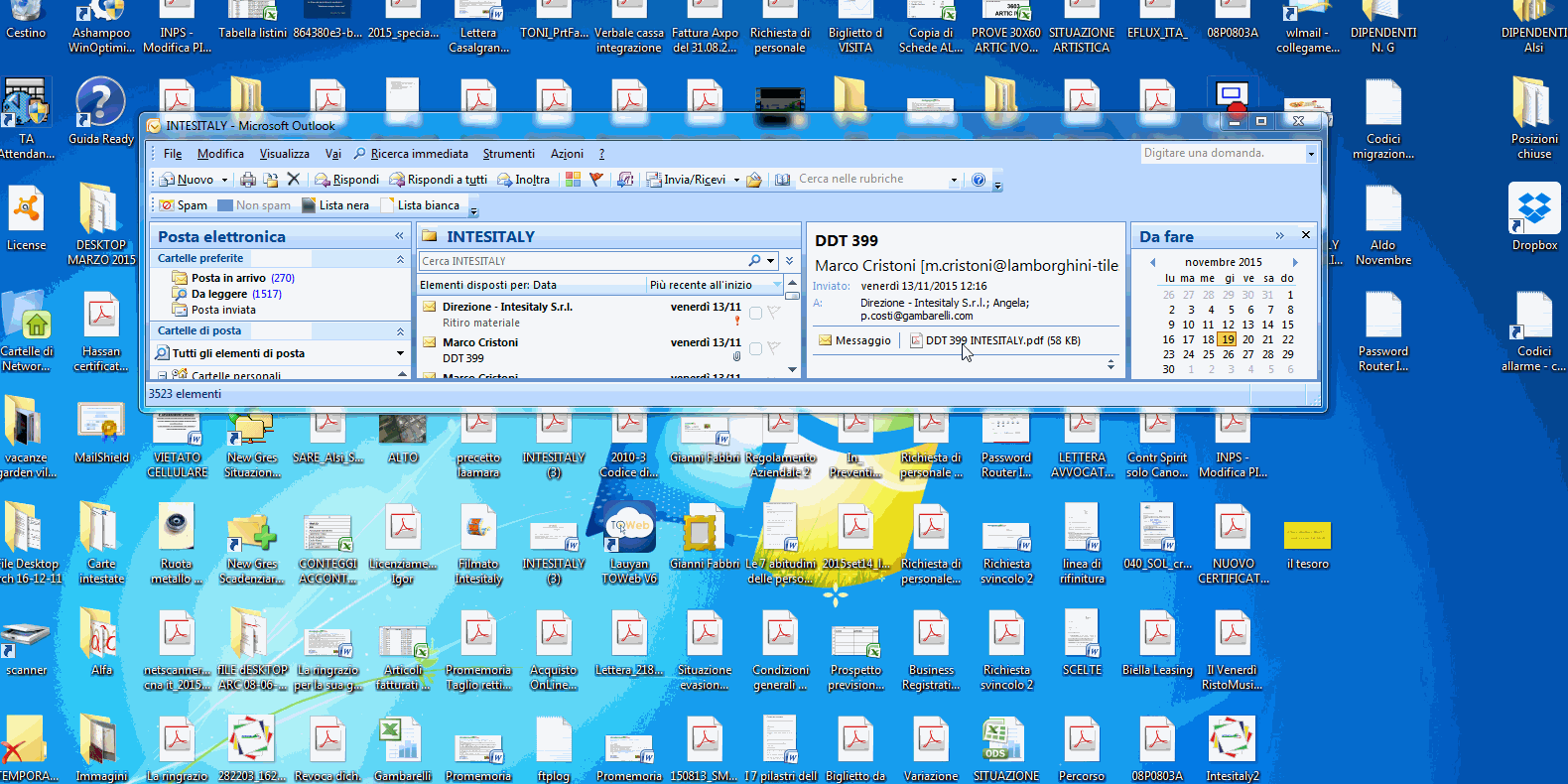Click the Rispondi button
Viewport: 1568px width, 784px height.
pyautogui.click(x=346, y=180)
